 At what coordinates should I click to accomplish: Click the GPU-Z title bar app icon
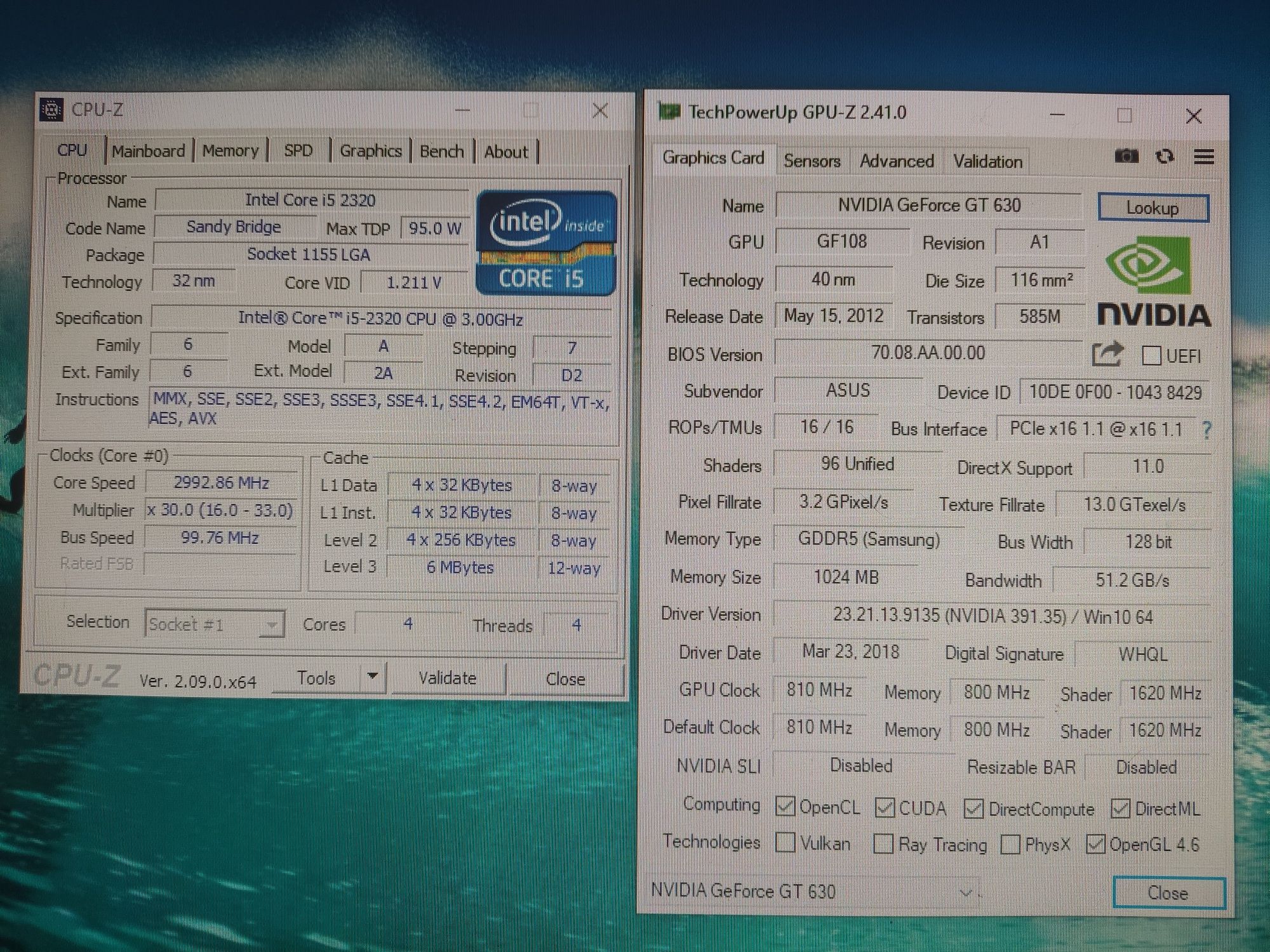(669, 112)
